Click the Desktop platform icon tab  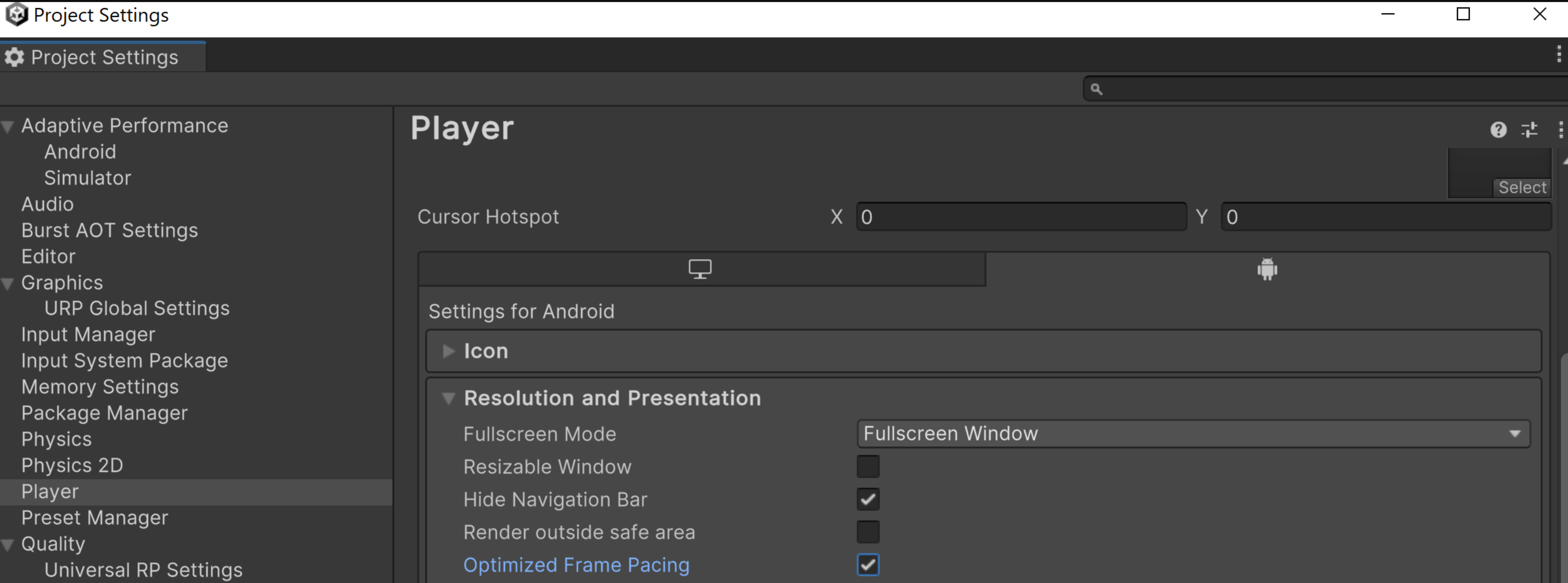tap(700, 268)
